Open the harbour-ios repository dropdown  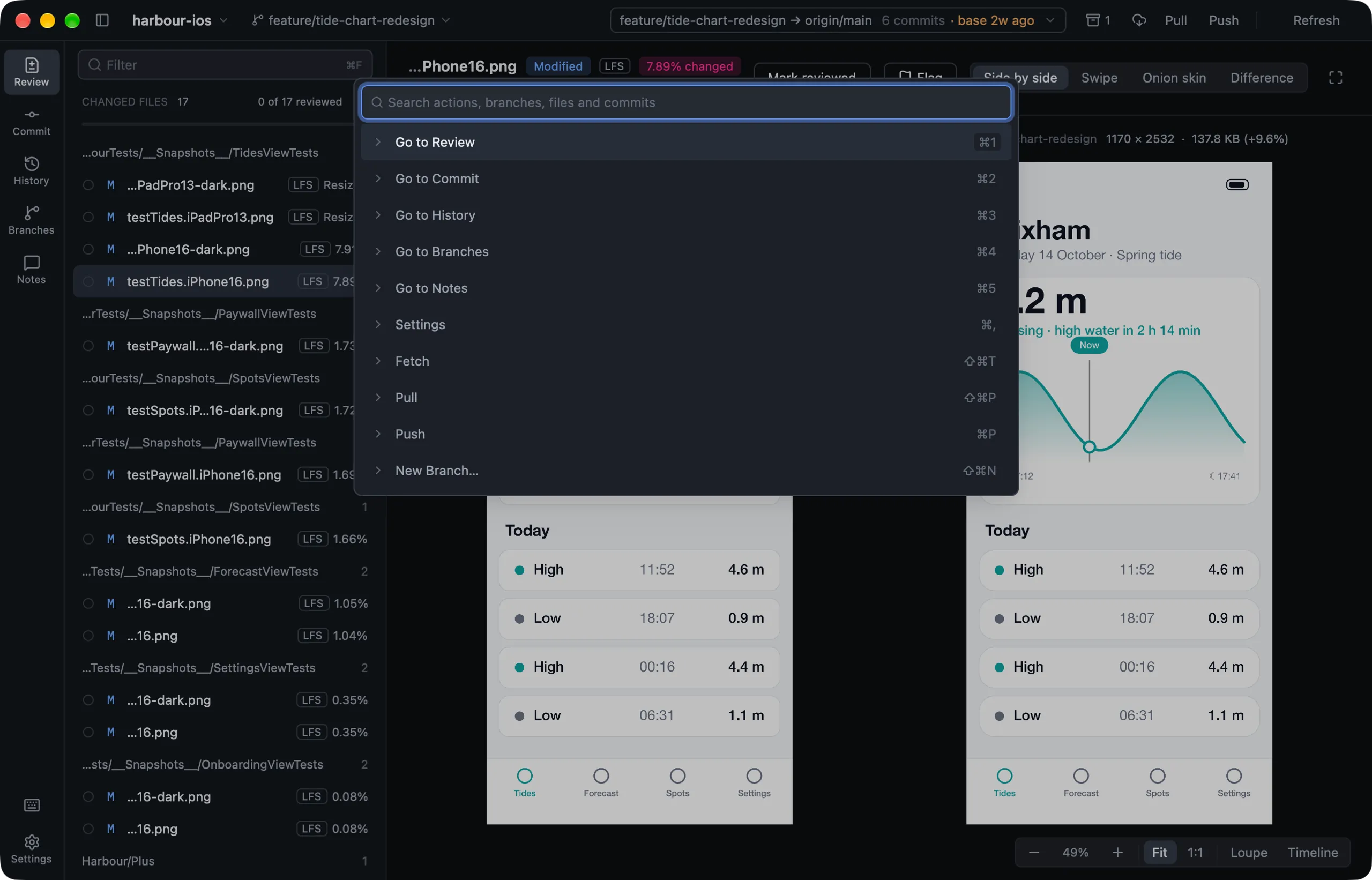tap(180, 20)
